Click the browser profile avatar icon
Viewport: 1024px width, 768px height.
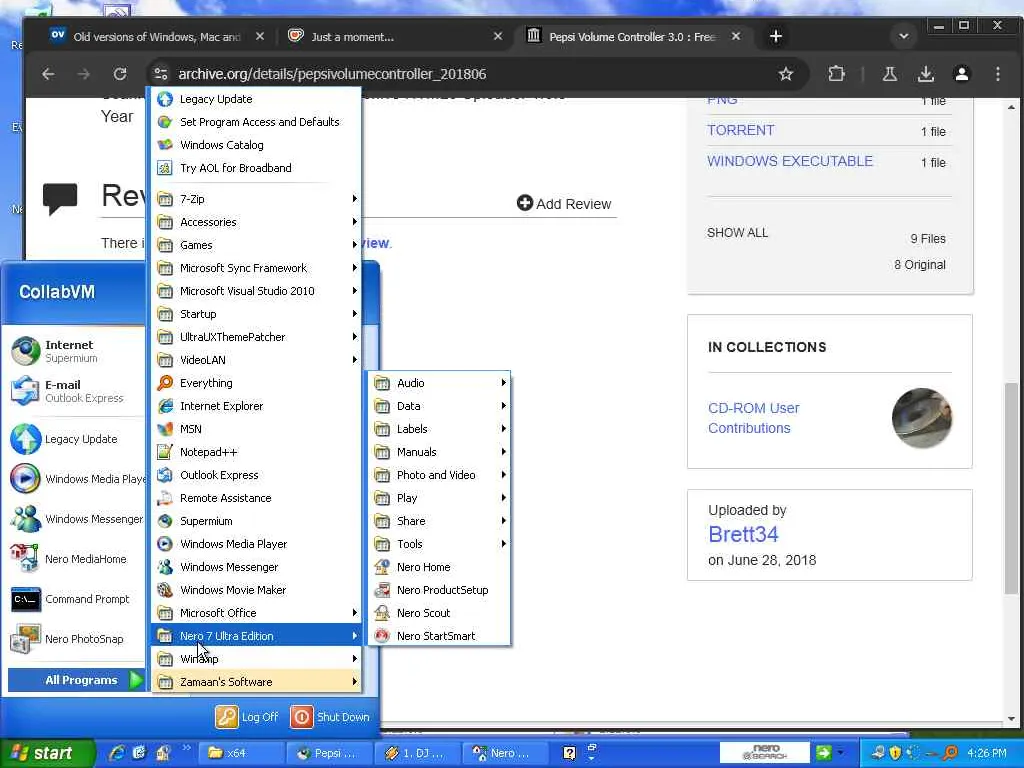(x=961, y=74)
